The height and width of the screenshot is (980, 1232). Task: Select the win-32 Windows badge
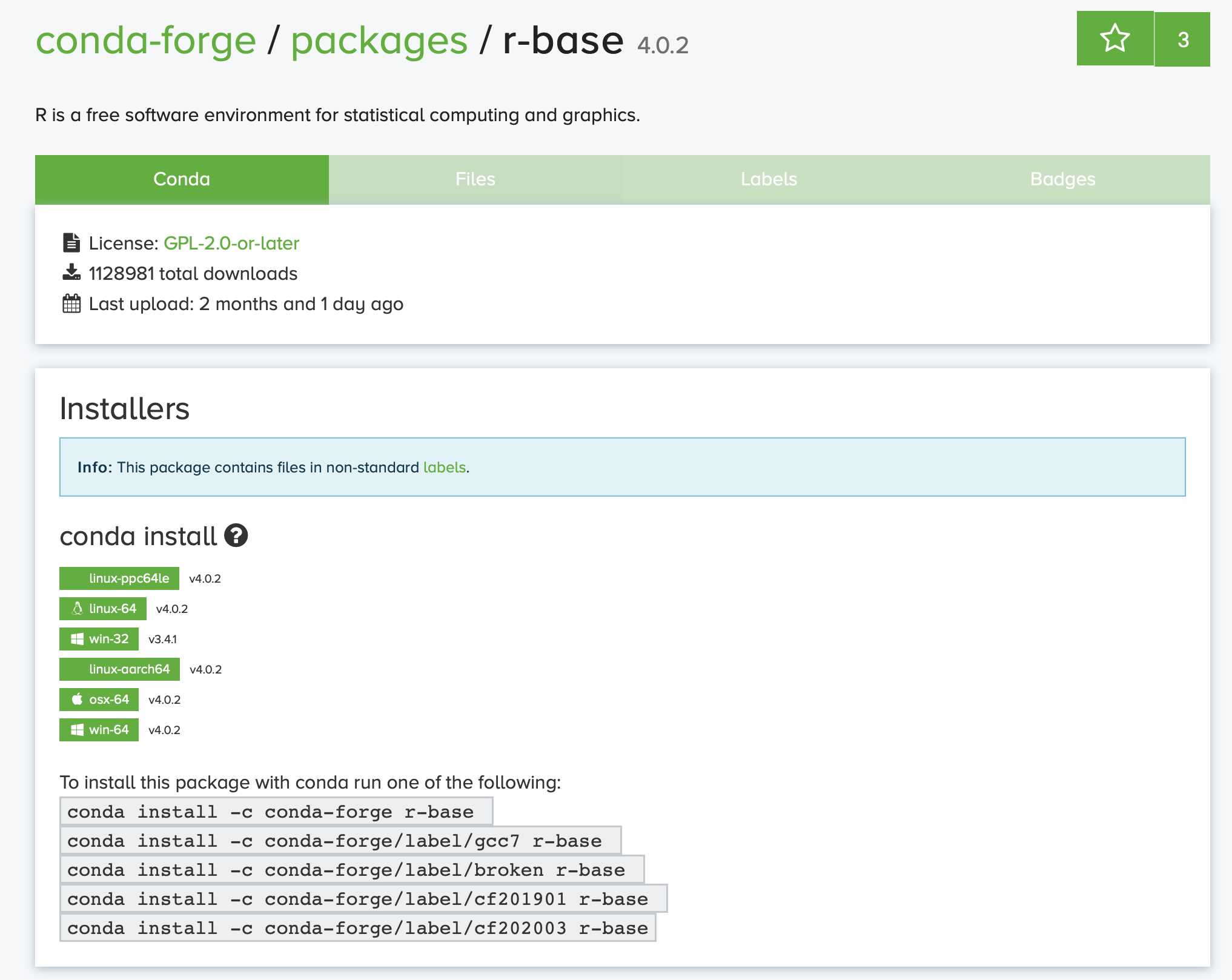99,639
